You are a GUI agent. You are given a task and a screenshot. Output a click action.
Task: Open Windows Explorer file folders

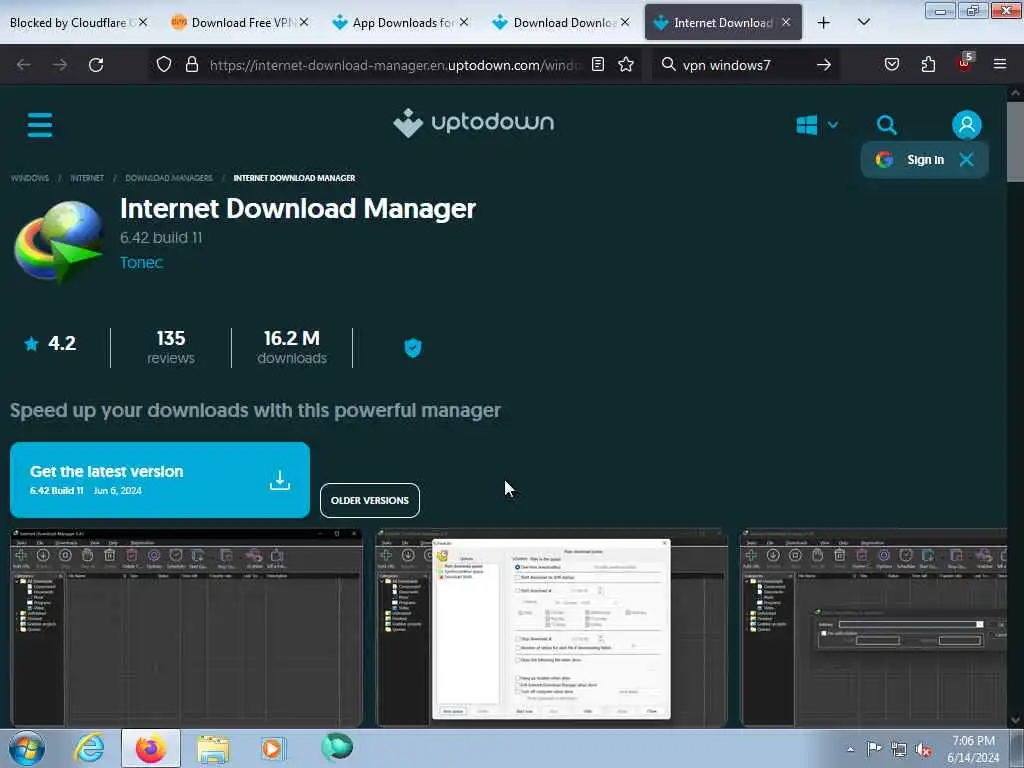pos(213,748)
